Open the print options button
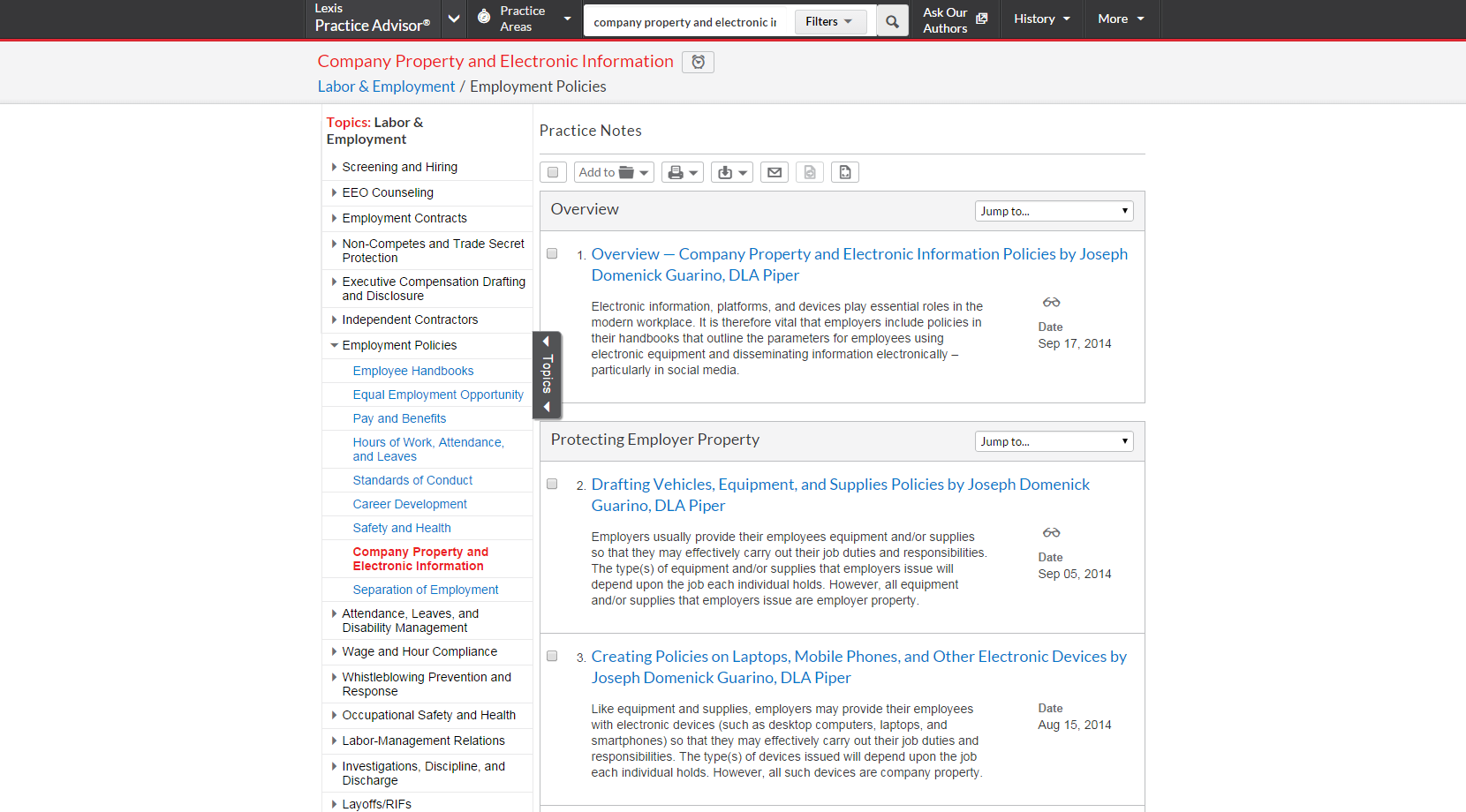 (683, 172)
